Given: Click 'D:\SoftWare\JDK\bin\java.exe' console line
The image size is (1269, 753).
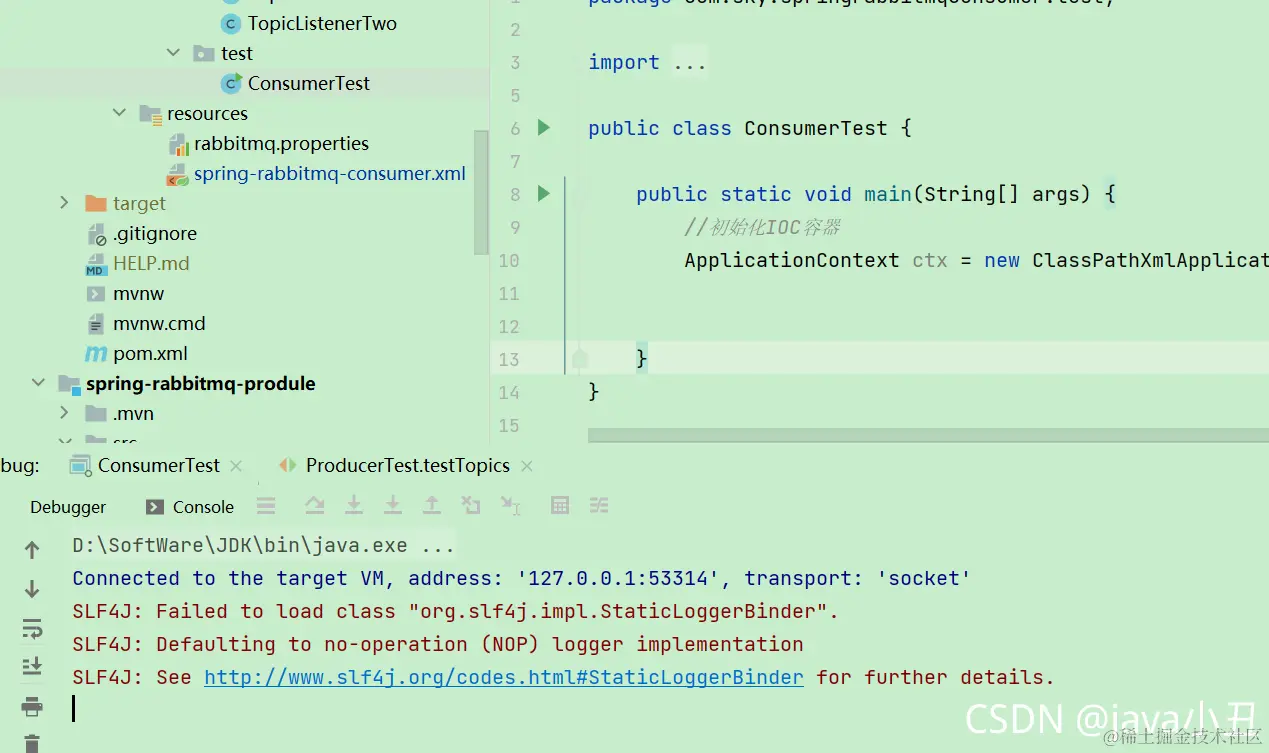Looking at the screenshot, I should 264,545.
